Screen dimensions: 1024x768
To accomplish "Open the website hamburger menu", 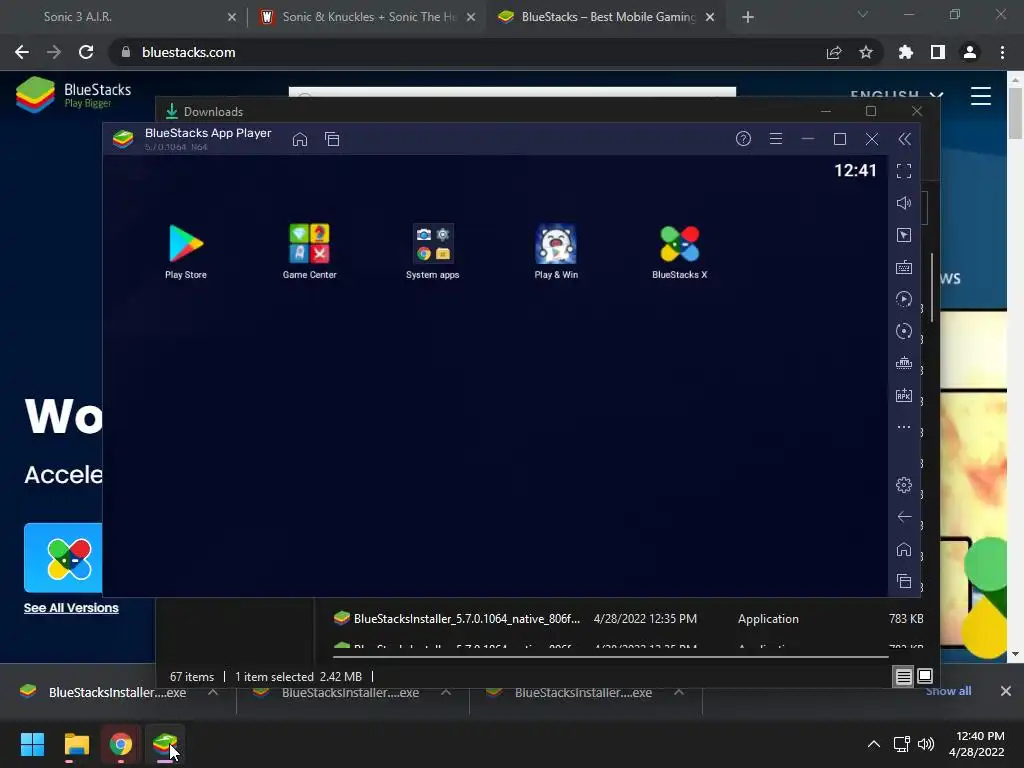I will click(x=981, y=96).
